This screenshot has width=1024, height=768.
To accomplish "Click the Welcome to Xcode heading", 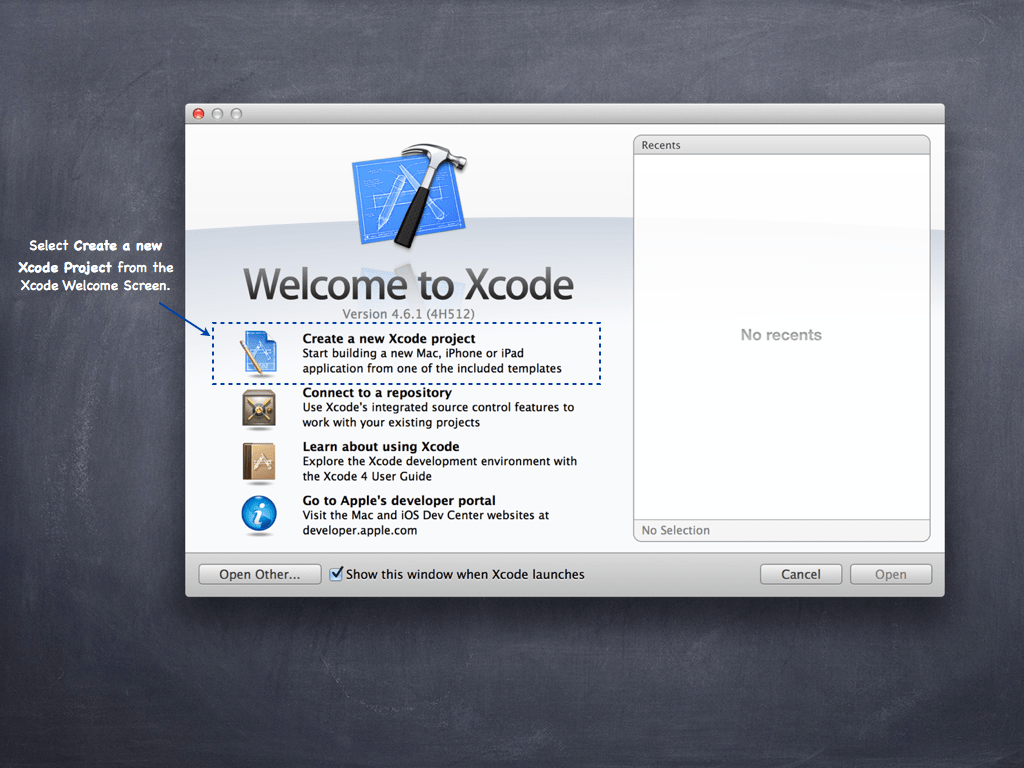I will pos(408,285).
